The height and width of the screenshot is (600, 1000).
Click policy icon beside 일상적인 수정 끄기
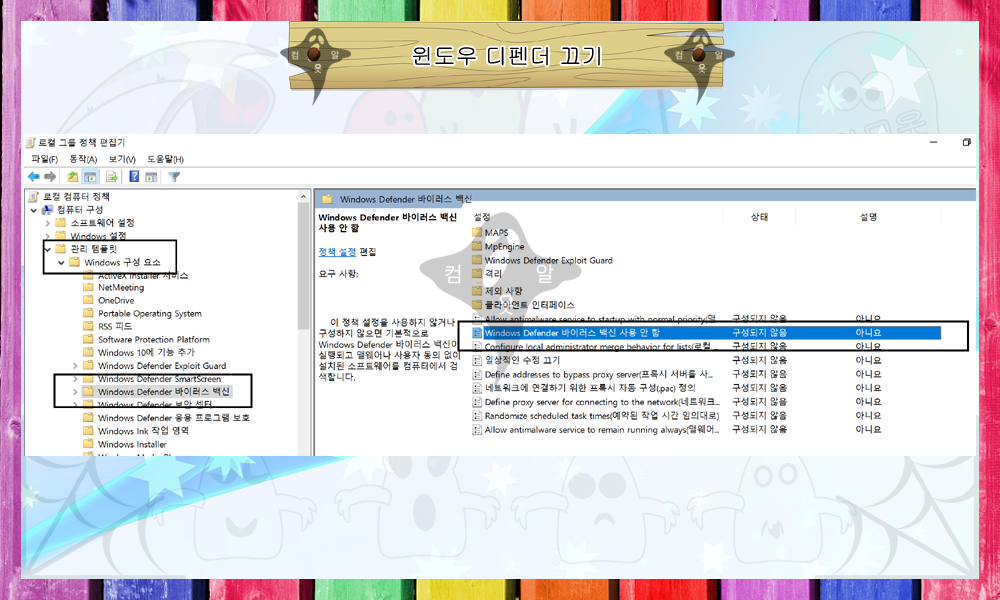(x=476, y=360)
